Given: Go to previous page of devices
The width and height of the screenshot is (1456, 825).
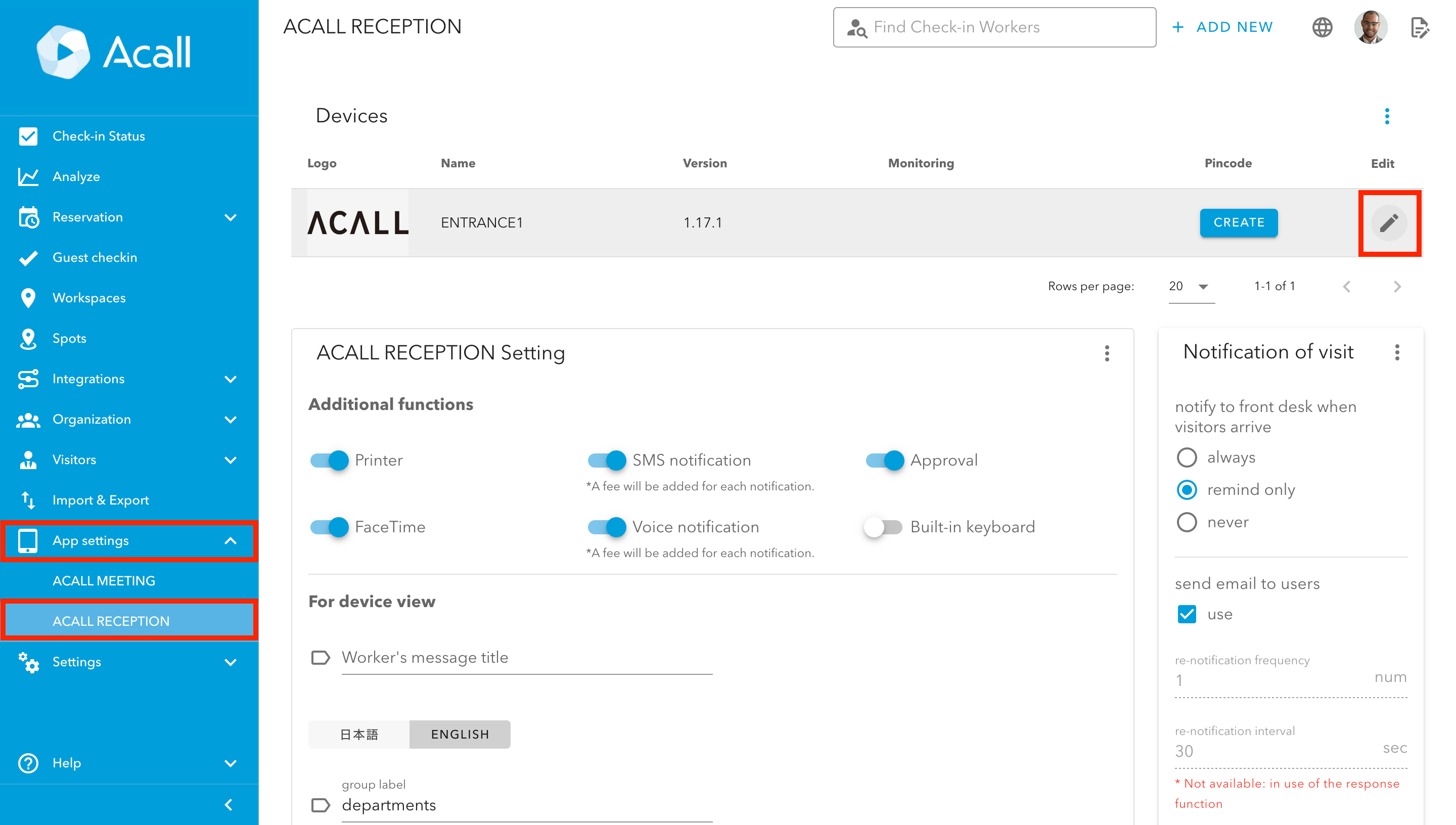Looking at the screenshot, I should click(1347, 287).
